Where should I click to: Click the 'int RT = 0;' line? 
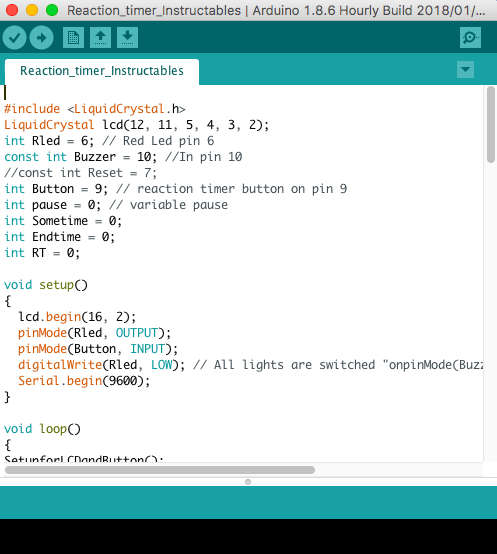[42, 253]
